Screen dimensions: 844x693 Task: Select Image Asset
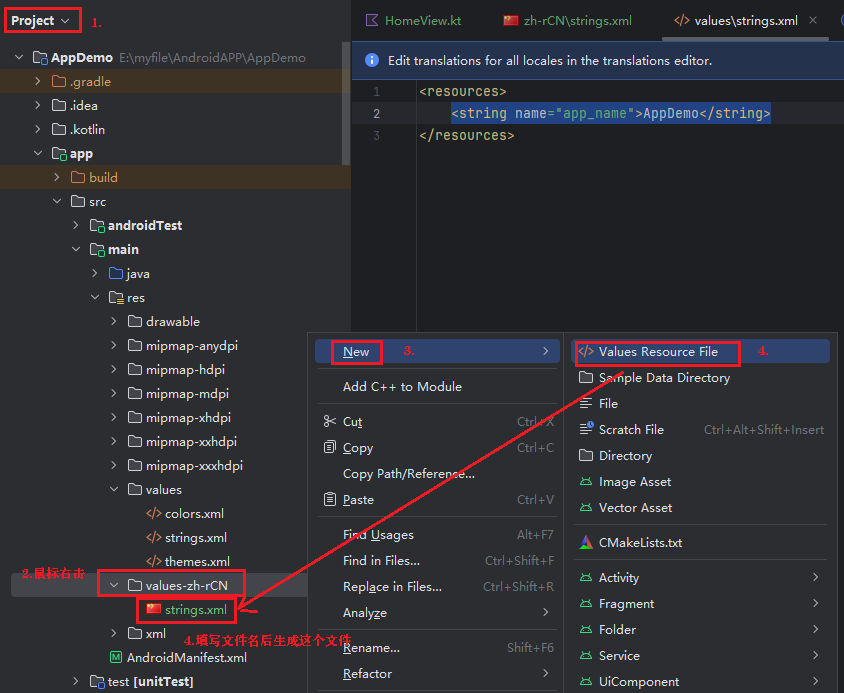pos(700,482)
